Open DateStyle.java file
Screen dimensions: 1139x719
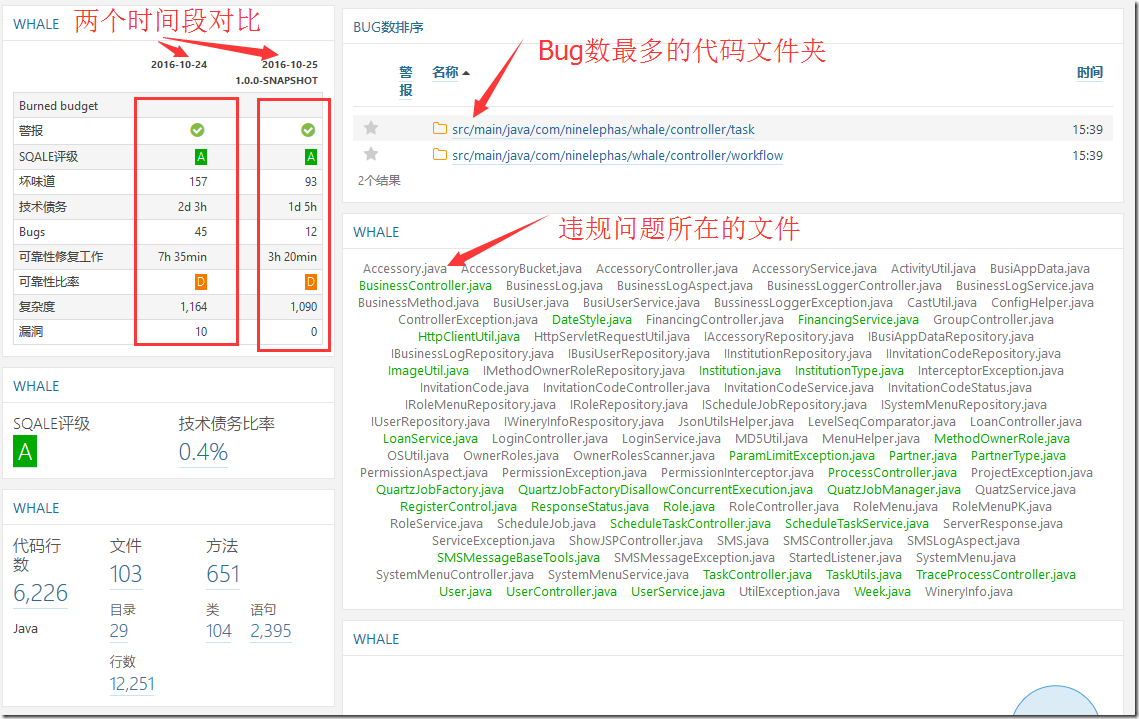592,320
